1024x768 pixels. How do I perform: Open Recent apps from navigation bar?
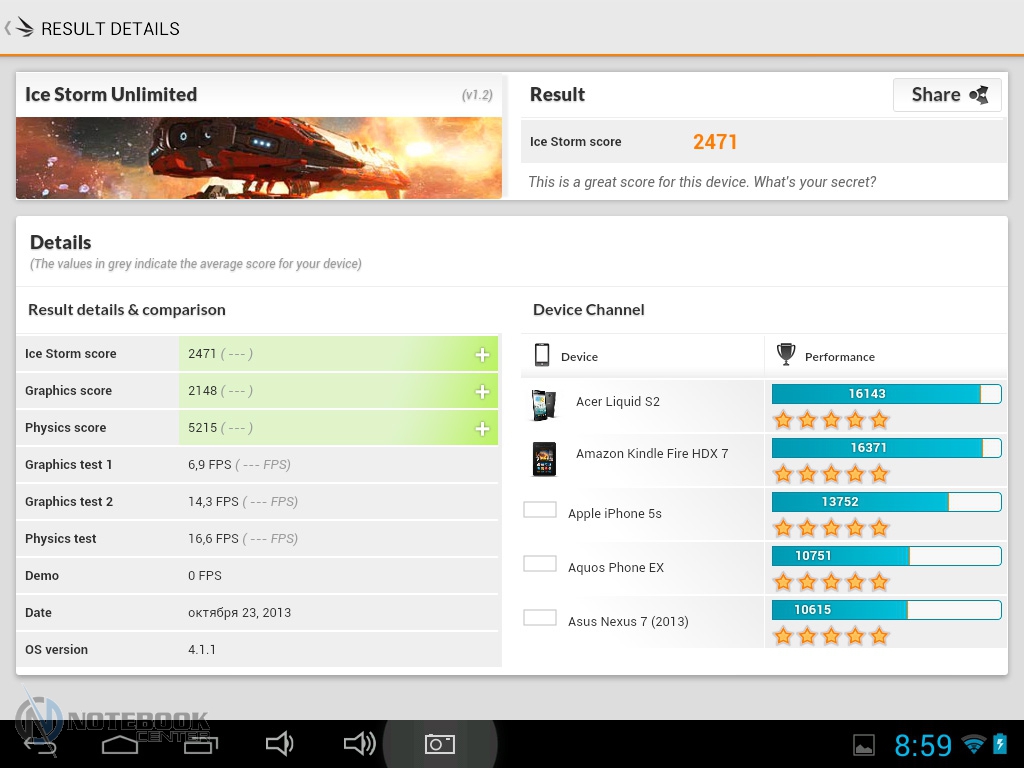(x=200, y=744)
